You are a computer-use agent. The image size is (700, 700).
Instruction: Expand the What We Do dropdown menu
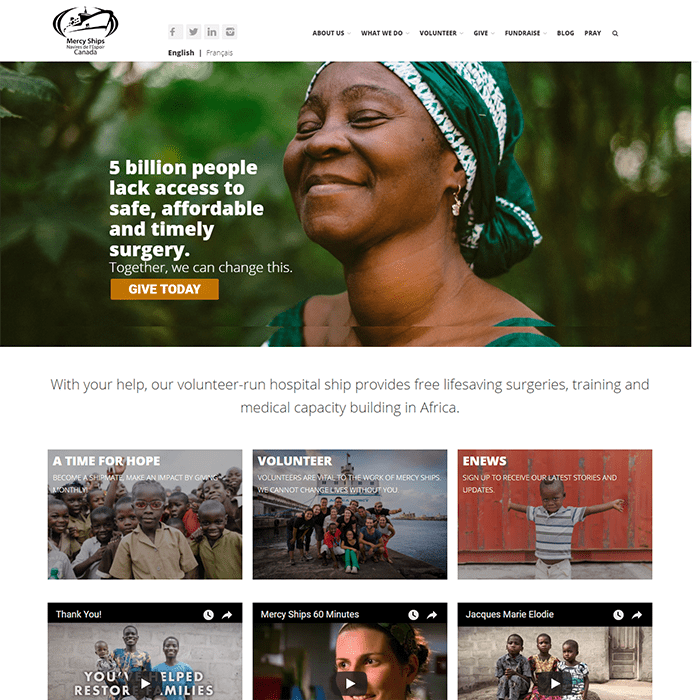pos(385,33)
